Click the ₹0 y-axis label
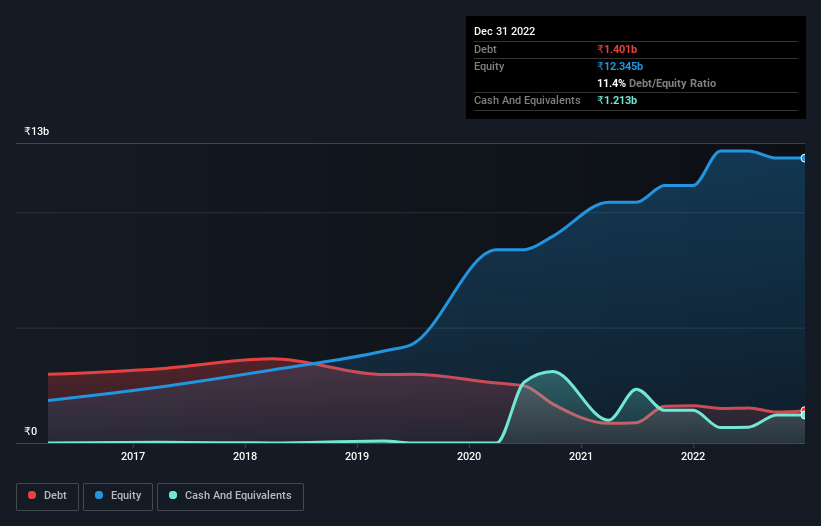 31,431
